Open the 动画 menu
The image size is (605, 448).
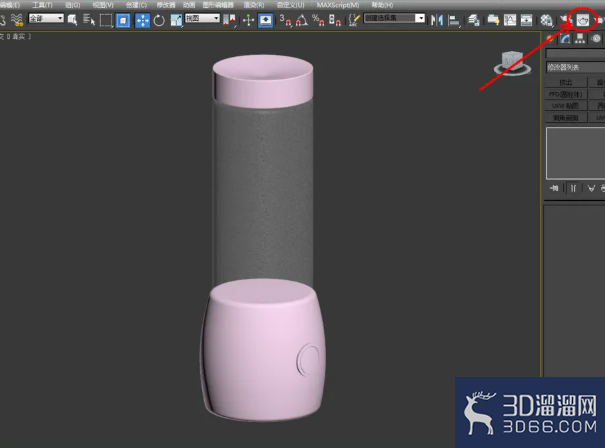[x=189, y=5]
